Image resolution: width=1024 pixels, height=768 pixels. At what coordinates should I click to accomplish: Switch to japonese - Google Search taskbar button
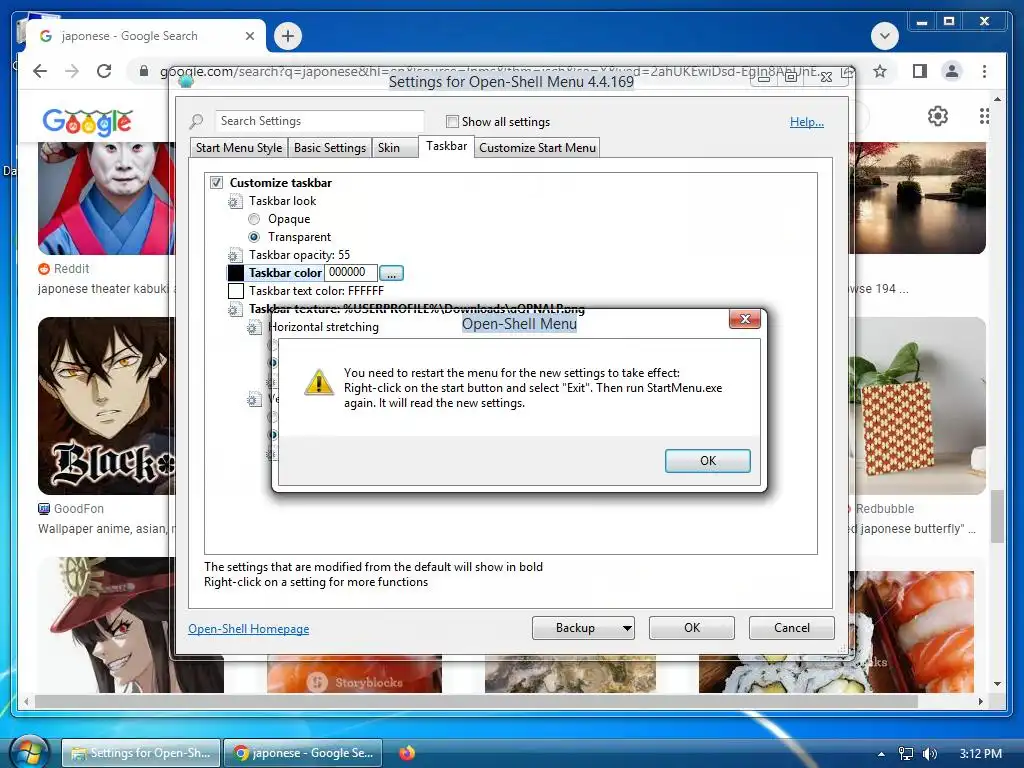click(304, 753)
